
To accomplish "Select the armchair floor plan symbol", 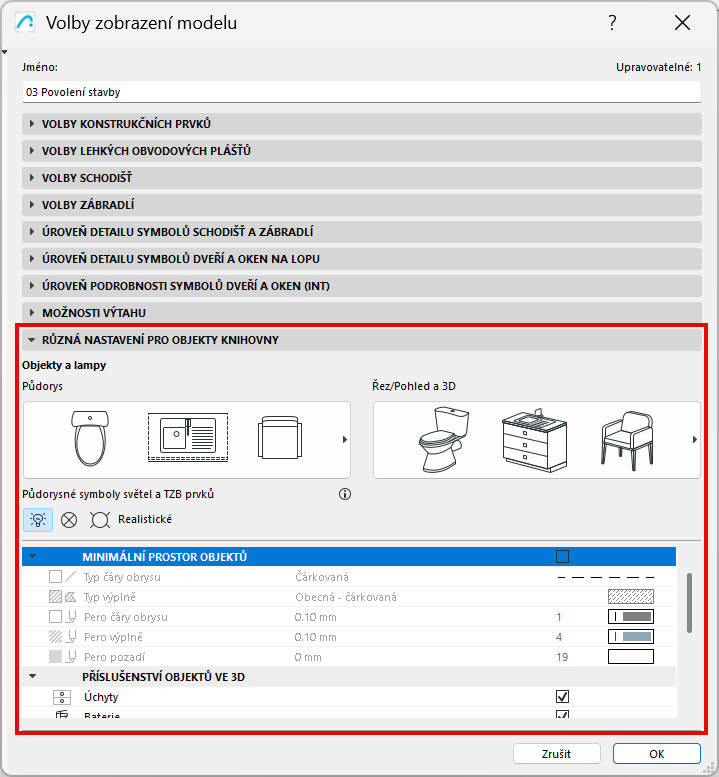I will click(x=280, y=438).
